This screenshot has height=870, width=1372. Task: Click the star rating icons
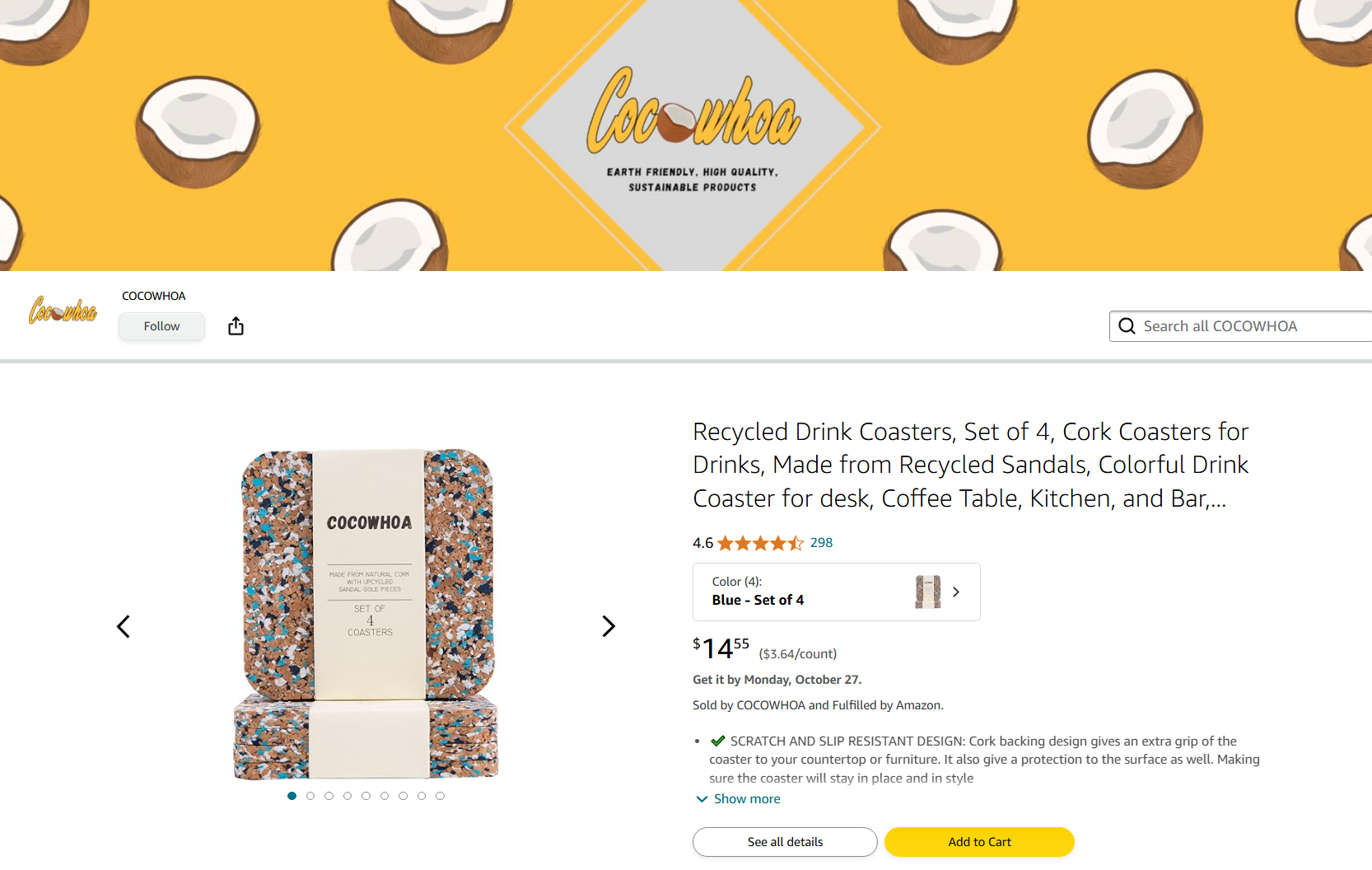coord(759,543)
